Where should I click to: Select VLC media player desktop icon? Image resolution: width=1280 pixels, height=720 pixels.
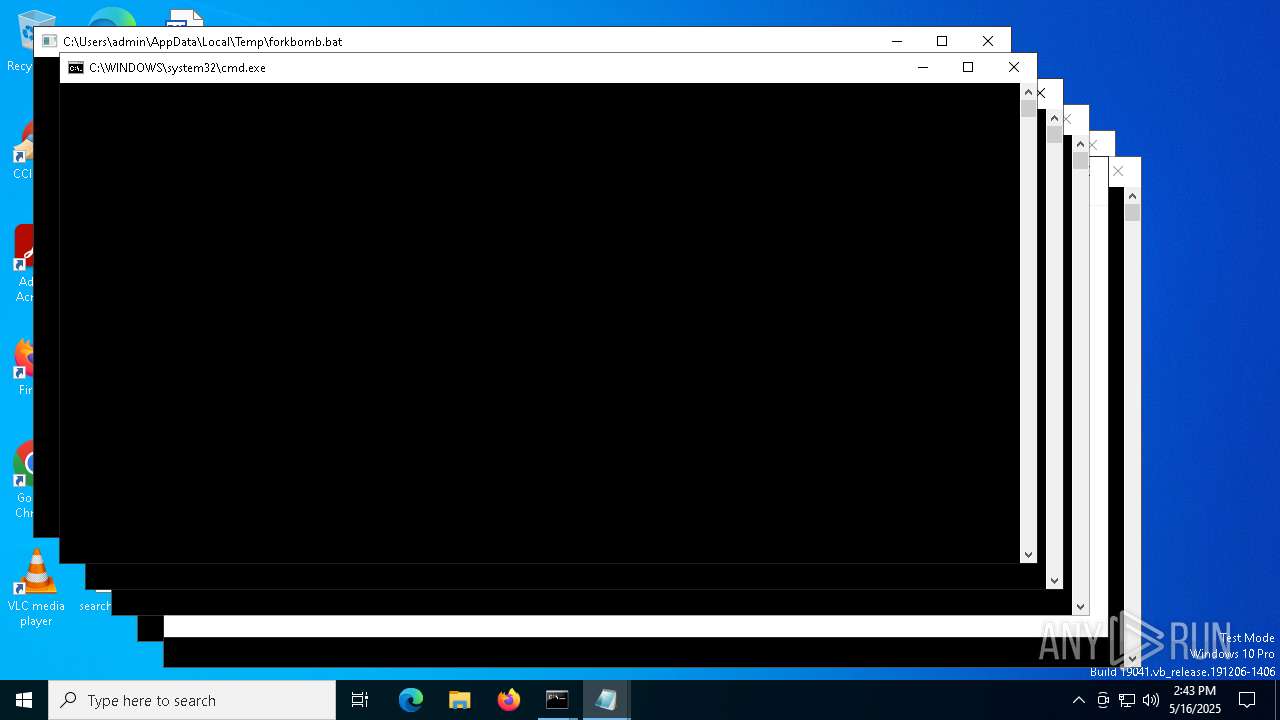[x=36, y=587]
